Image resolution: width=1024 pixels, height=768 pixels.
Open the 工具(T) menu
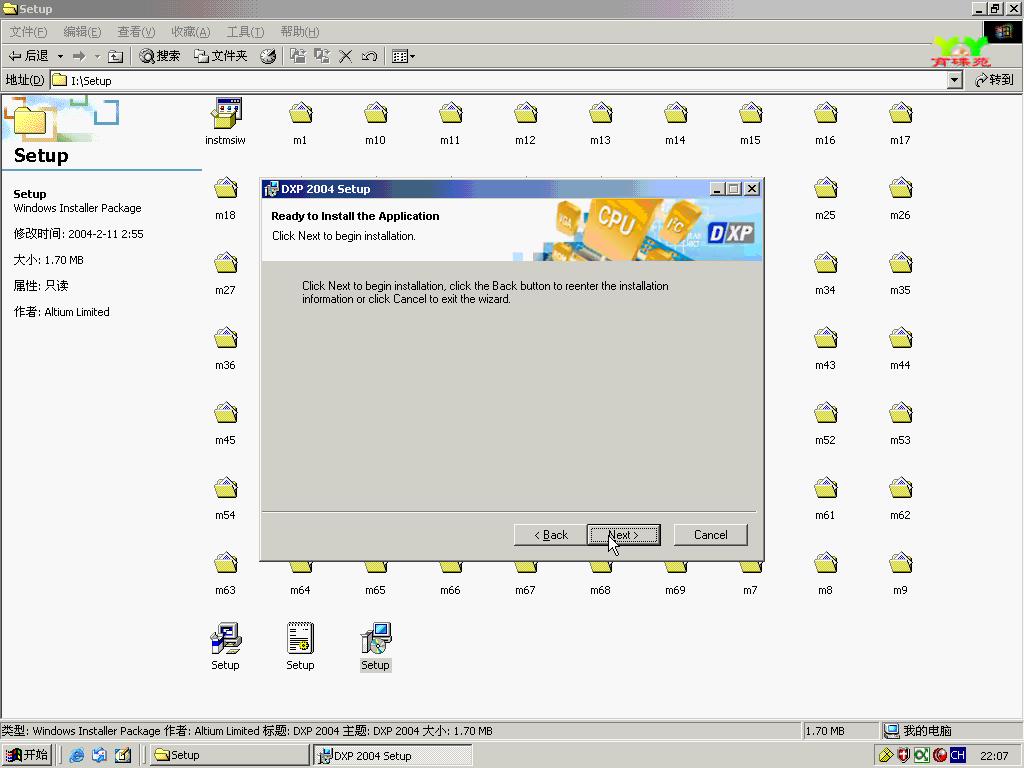pos(245,31)
